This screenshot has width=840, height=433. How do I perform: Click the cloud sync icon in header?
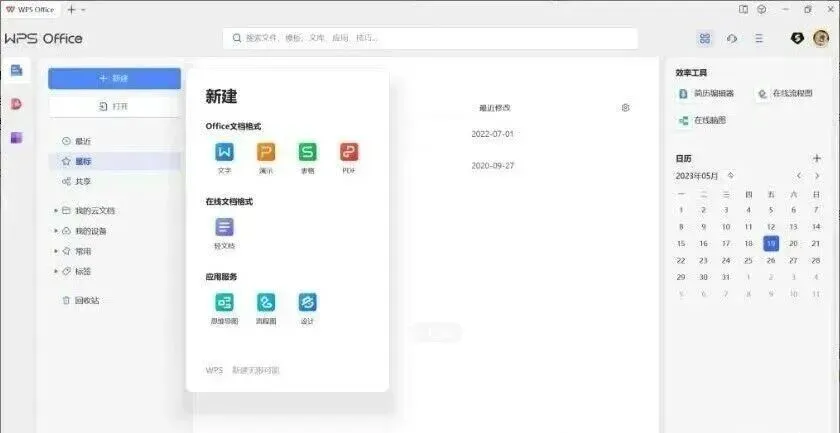(x=732, y=39)
